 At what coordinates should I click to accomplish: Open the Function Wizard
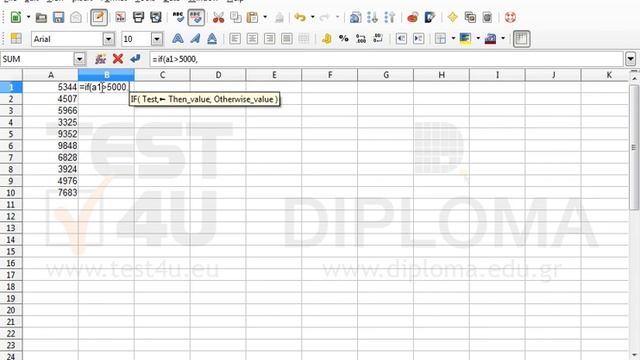click(100, 59)
